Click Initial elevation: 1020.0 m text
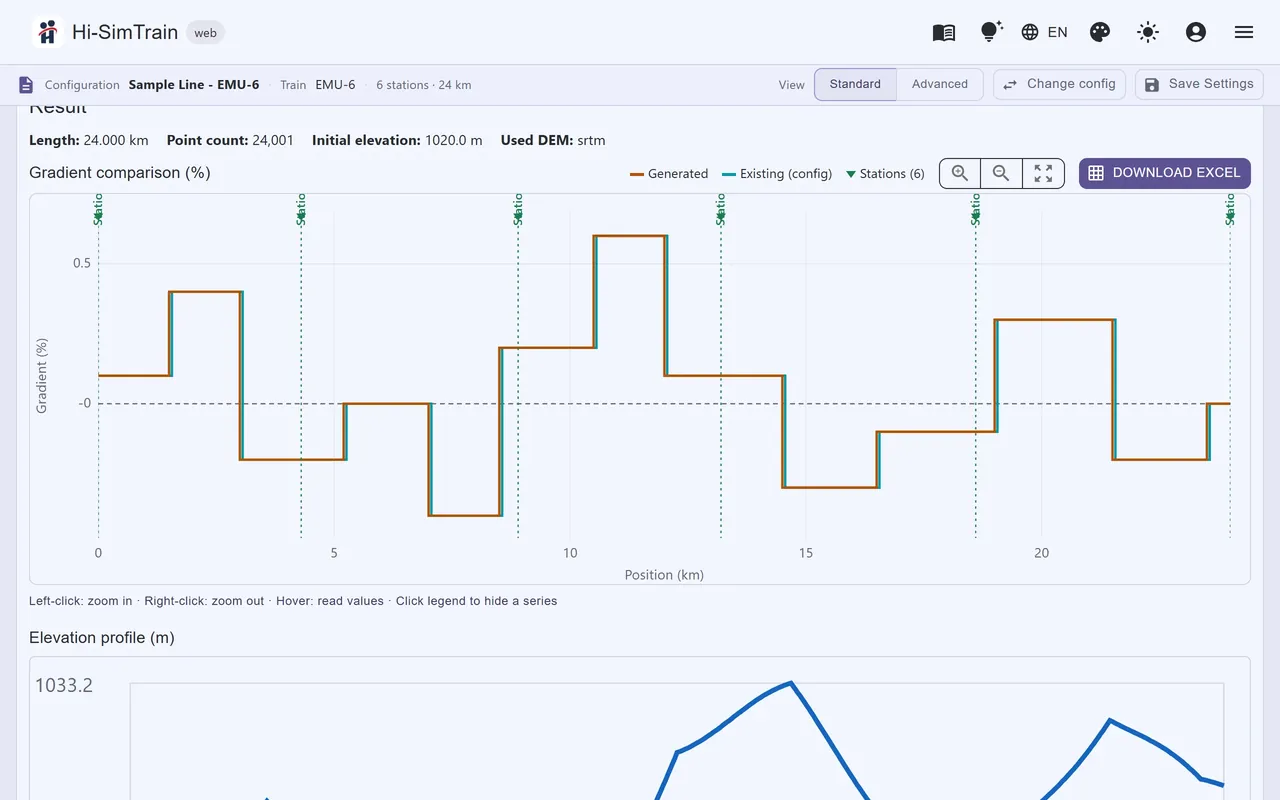Screen dimensions: 1280x800 397,141
